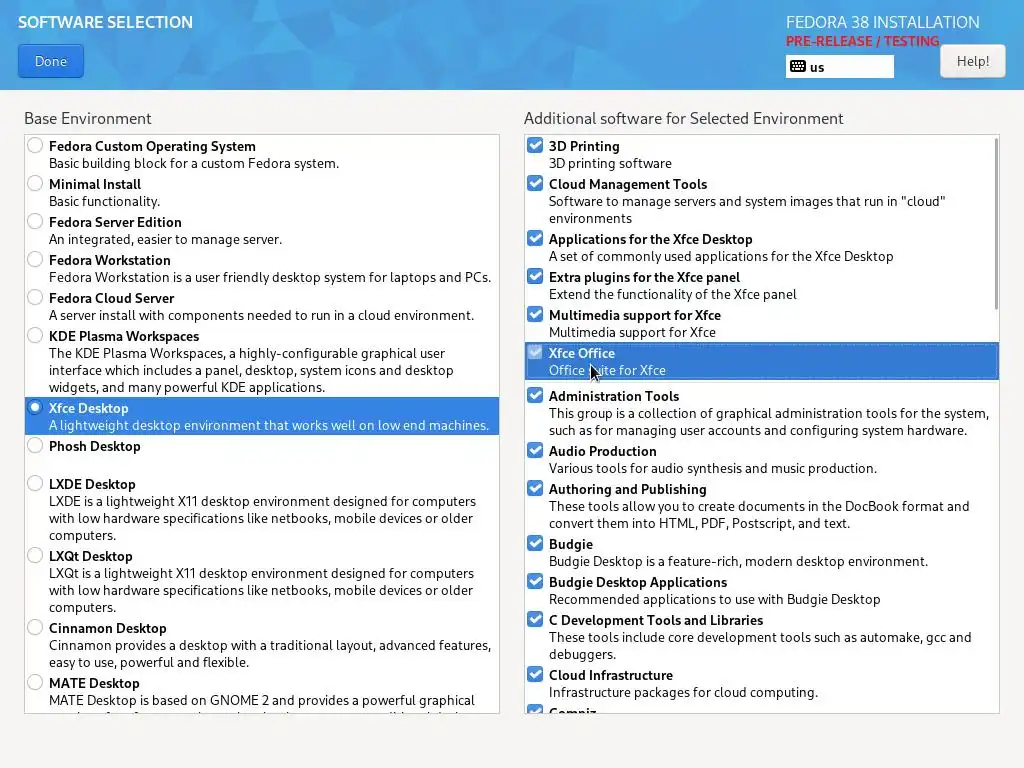Click the additional software list scrollbar
The height and width of the screenshot is (768, 1024).
click(x=996, y=223)
